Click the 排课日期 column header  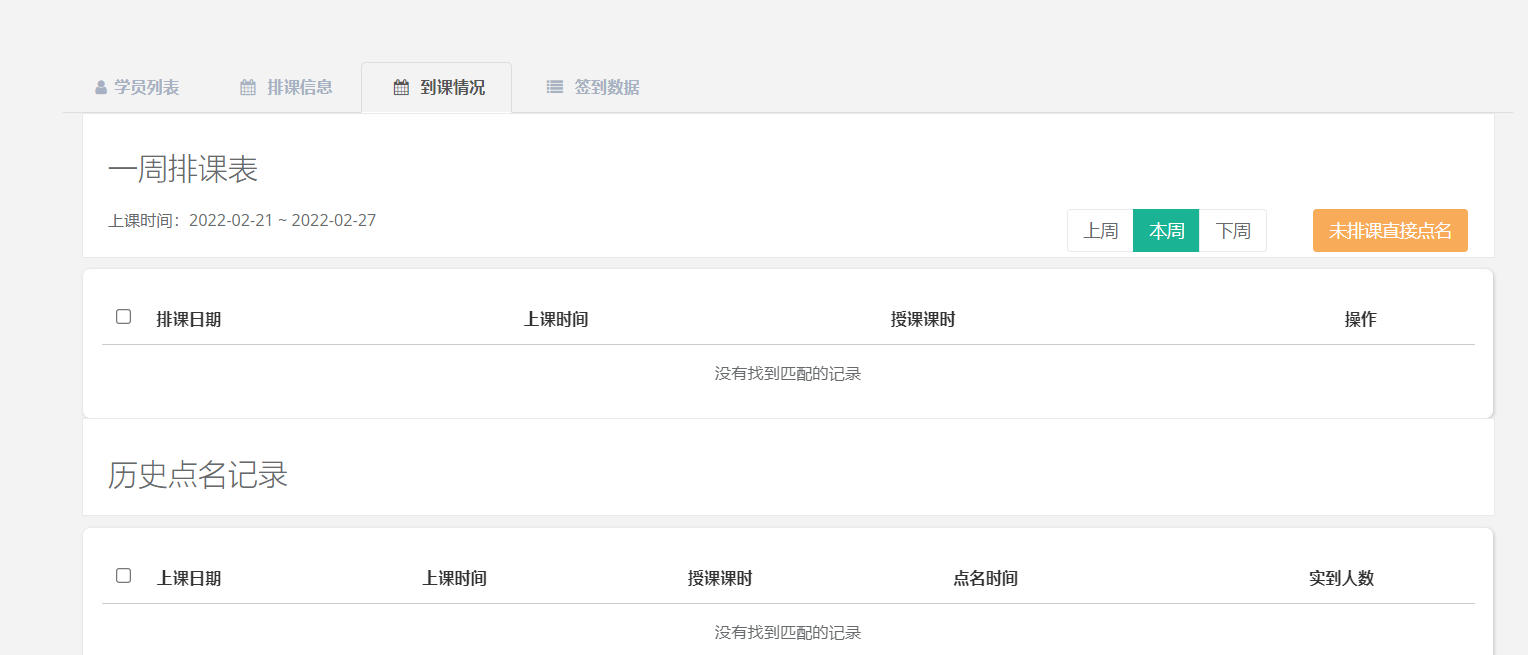(189, 320)
